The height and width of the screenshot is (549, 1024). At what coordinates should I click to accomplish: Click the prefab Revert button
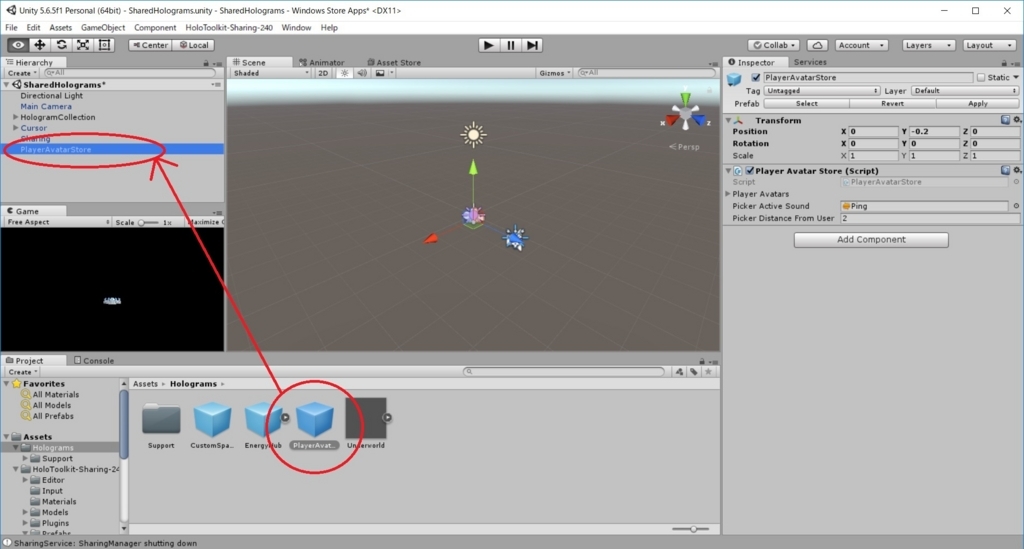[x=892, y=104]
